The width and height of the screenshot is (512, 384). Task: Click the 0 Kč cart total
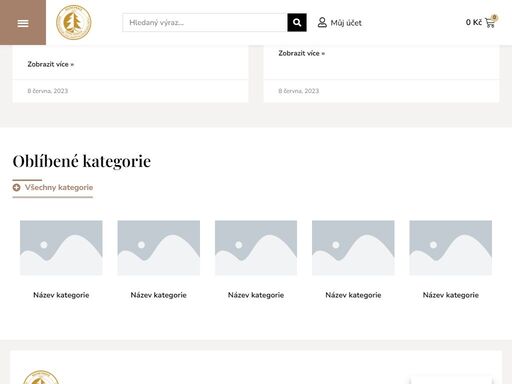(474, 22)
